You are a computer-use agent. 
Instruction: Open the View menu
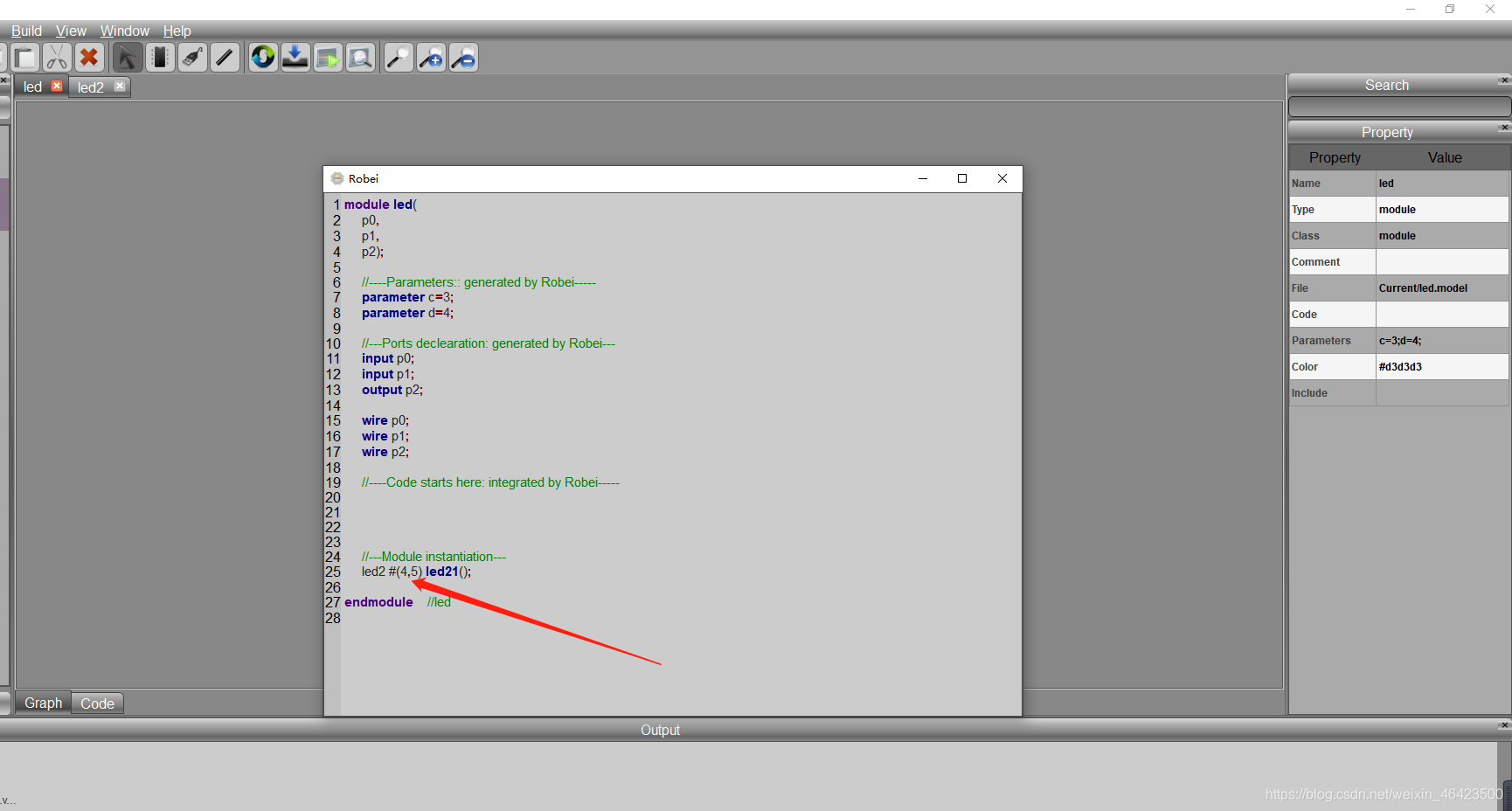tap(71, 31)
